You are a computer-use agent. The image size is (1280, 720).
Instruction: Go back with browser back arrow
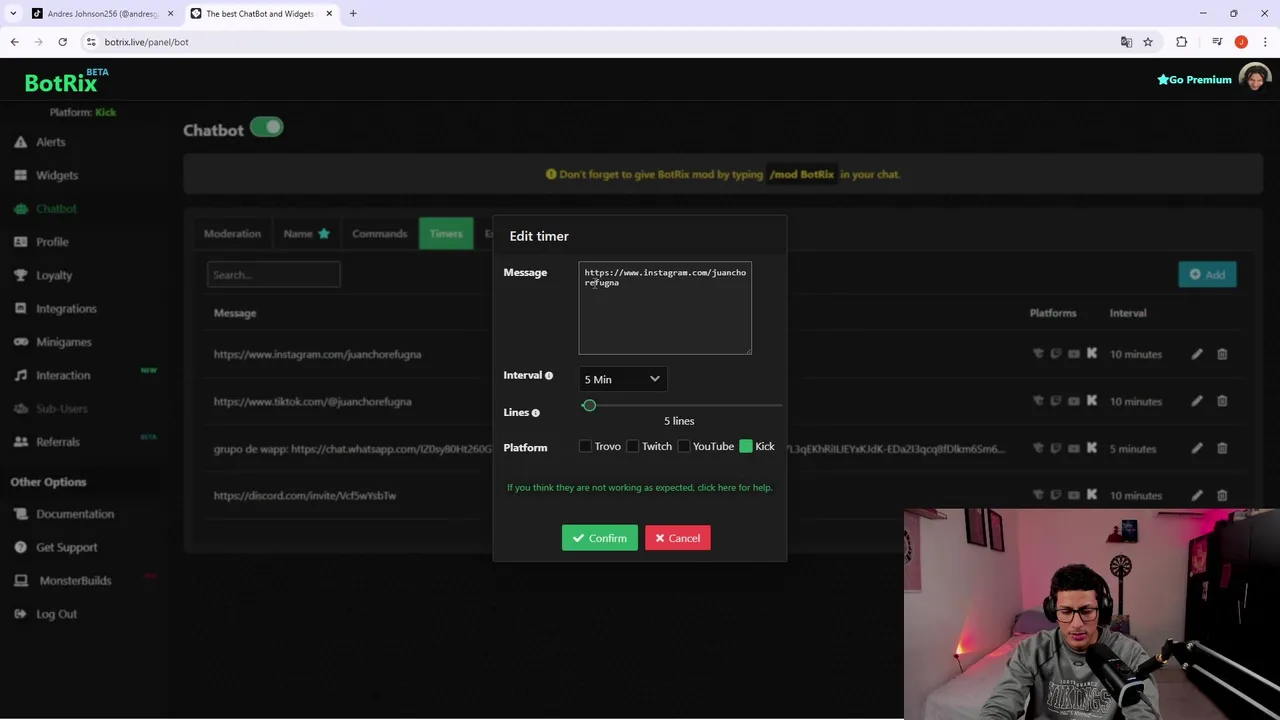point(14,42)
